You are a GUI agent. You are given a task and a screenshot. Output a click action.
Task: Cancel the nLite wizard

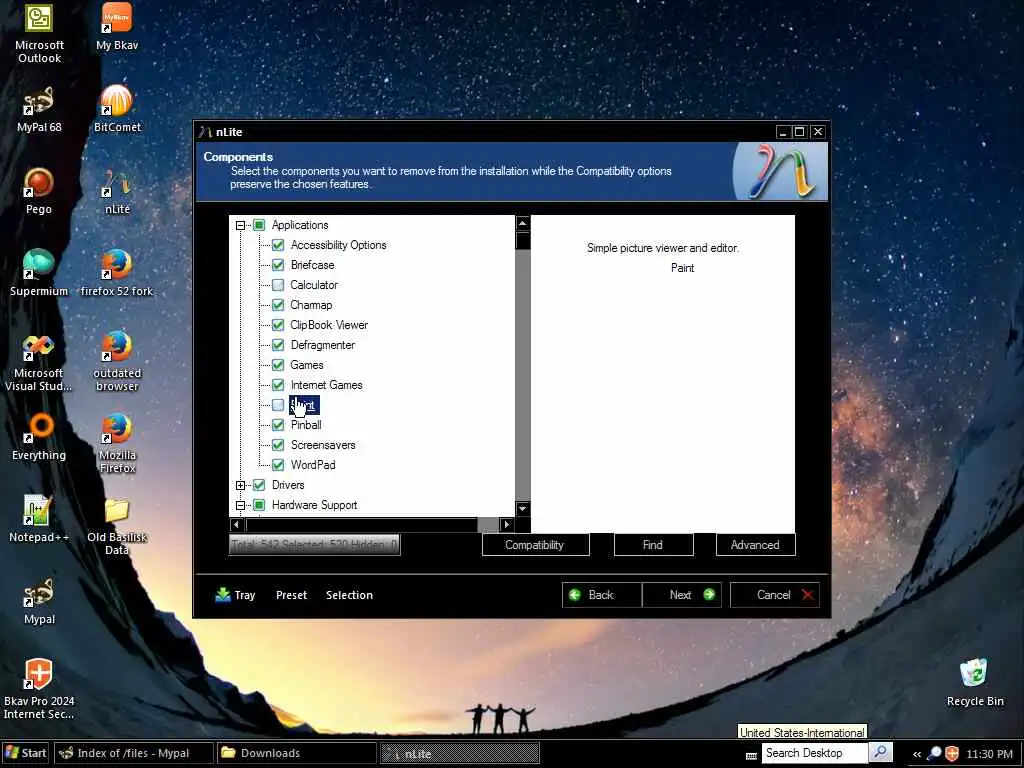[775, 595]
